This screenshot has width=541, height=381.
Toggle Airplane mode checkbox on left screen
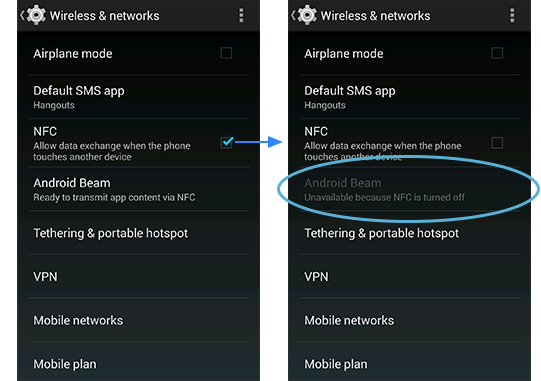pyautogui.click(x=226, y=53)
